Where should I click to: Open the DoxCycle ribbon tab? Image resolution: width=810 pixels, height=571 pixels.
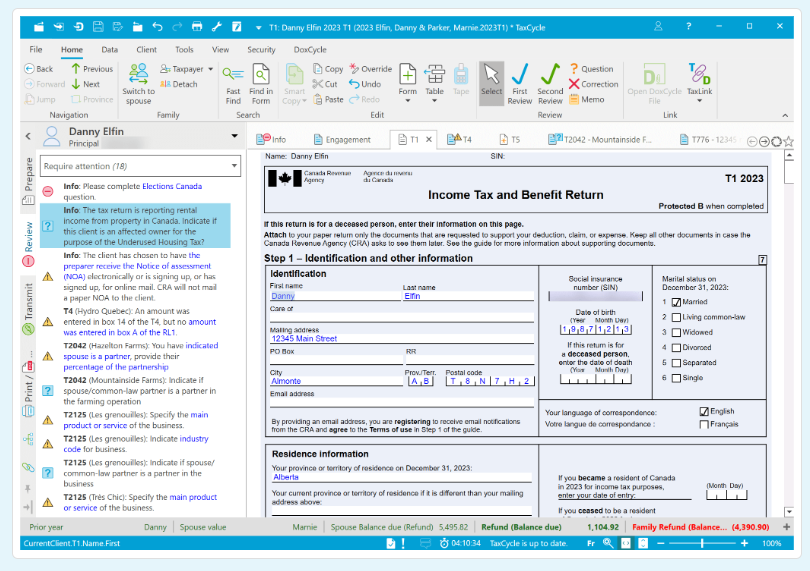point(310,50)
